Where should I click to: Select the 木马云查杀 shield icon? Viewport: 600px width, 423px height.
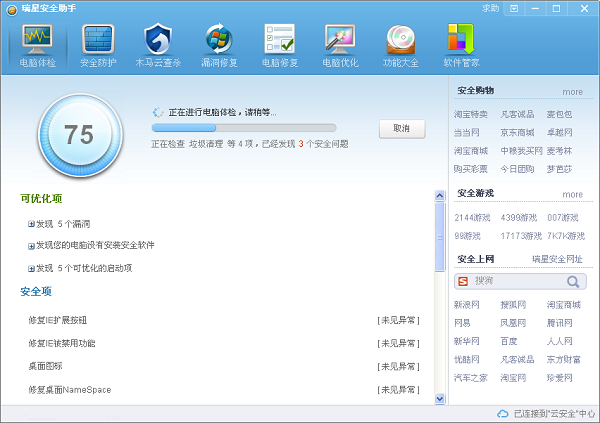click(158, 39)
